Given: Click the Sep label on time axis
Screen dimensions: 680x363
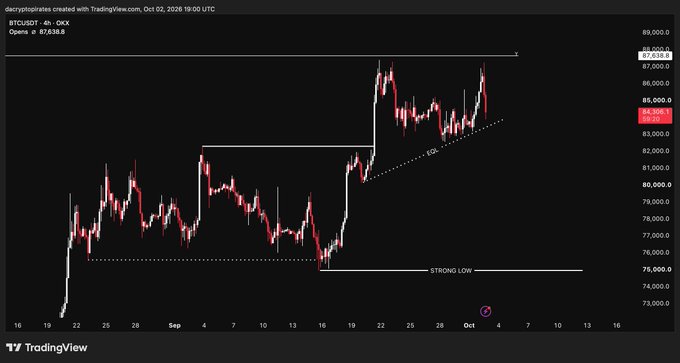Looking at the screenshot, I should coord(173,325).
